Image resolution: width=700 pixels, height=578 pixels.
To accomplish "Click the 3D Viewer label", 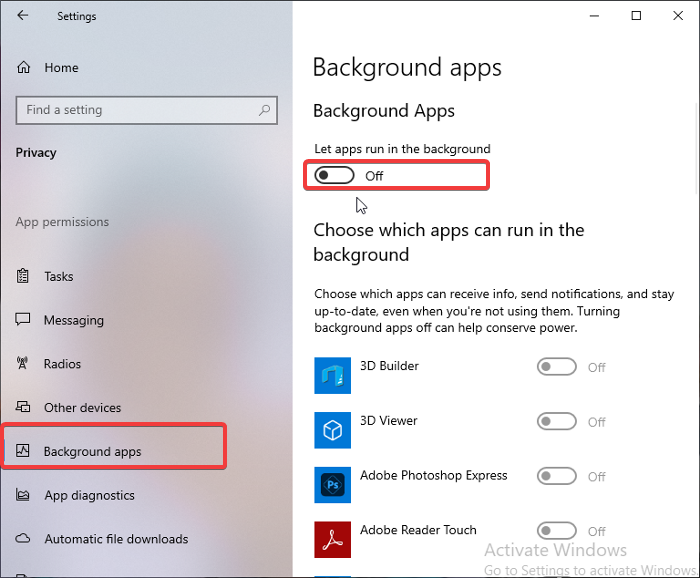I will pos(389,421).
